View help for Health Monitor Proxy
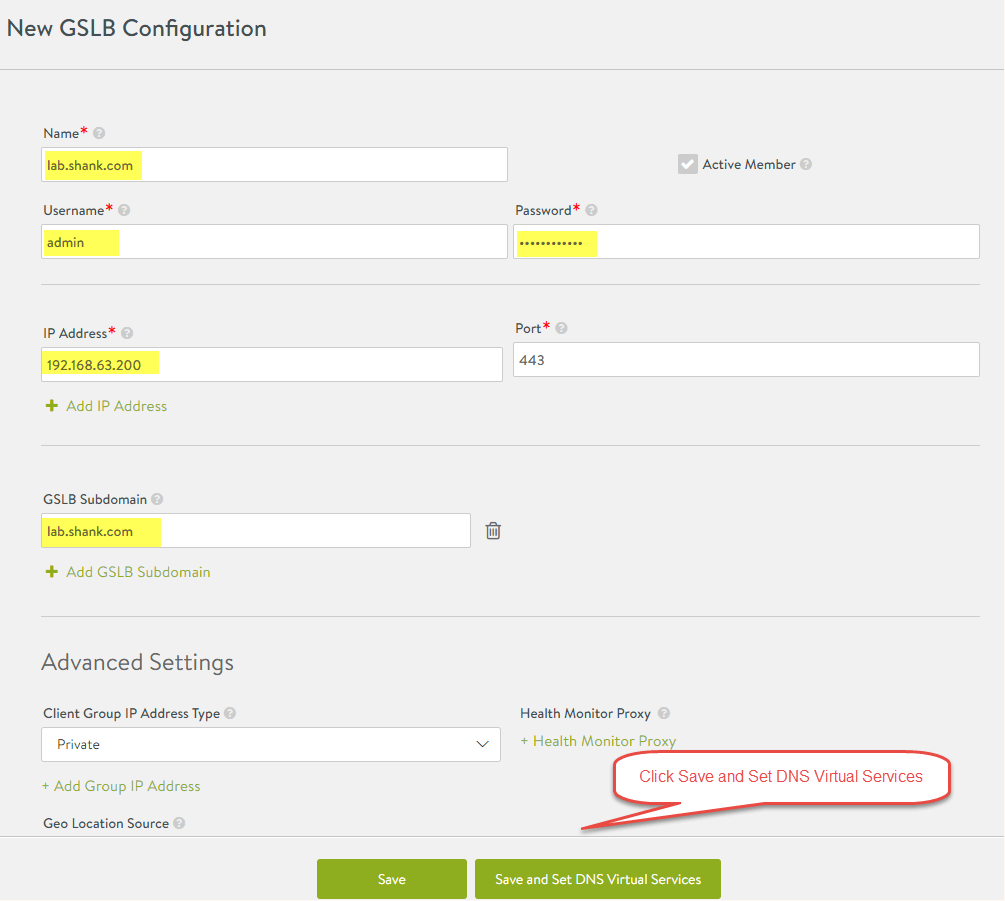The image size is (1005, 901). (664, 713)
